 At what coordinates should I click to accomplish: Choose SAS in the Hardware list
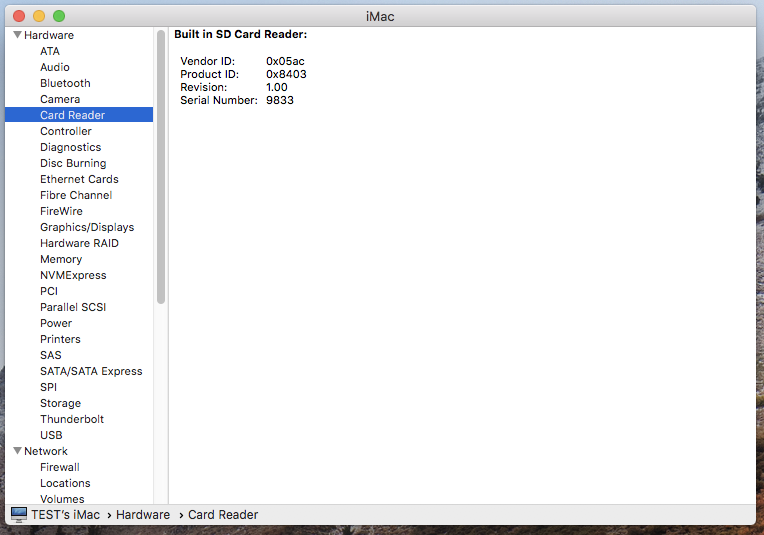point(51,355)
